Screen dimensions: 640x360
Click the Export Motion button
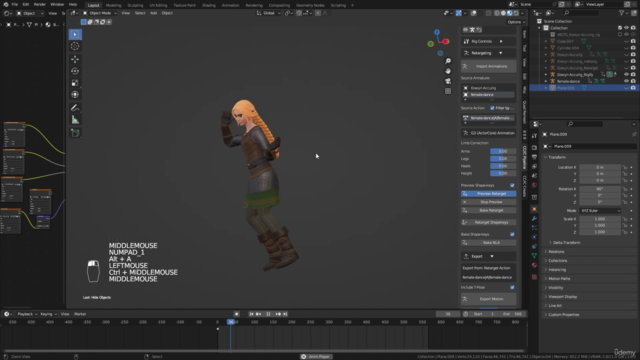pos(489,299)
